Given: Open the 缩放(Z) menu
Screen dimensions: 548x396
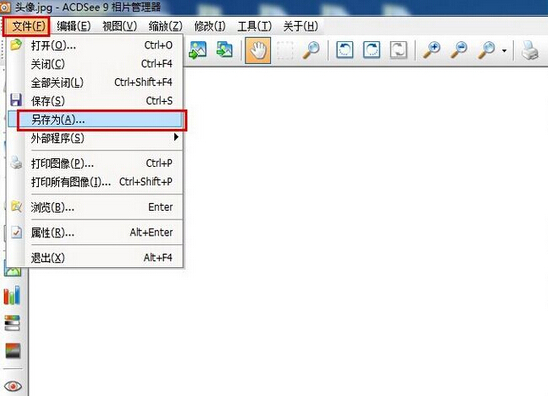Looking at the screenshot, I should [165, 26].
